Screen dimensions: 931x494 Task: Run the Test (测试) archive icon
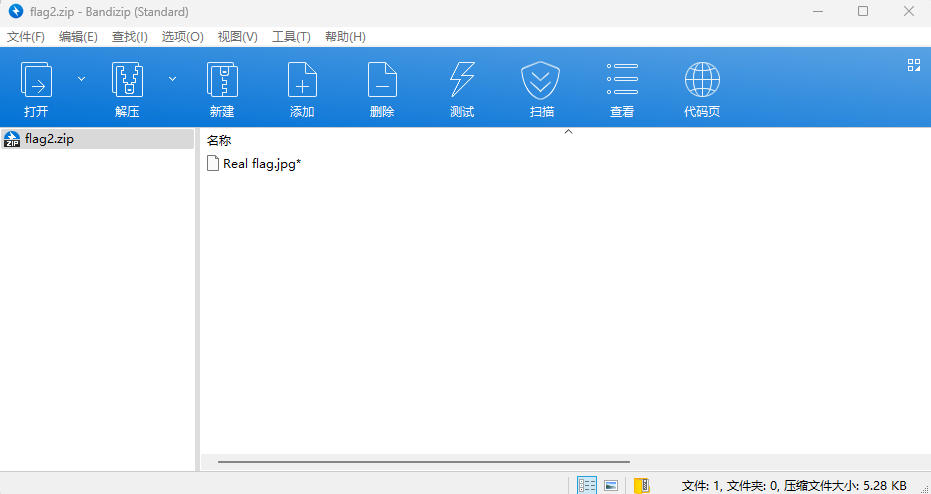pos(462,80)
